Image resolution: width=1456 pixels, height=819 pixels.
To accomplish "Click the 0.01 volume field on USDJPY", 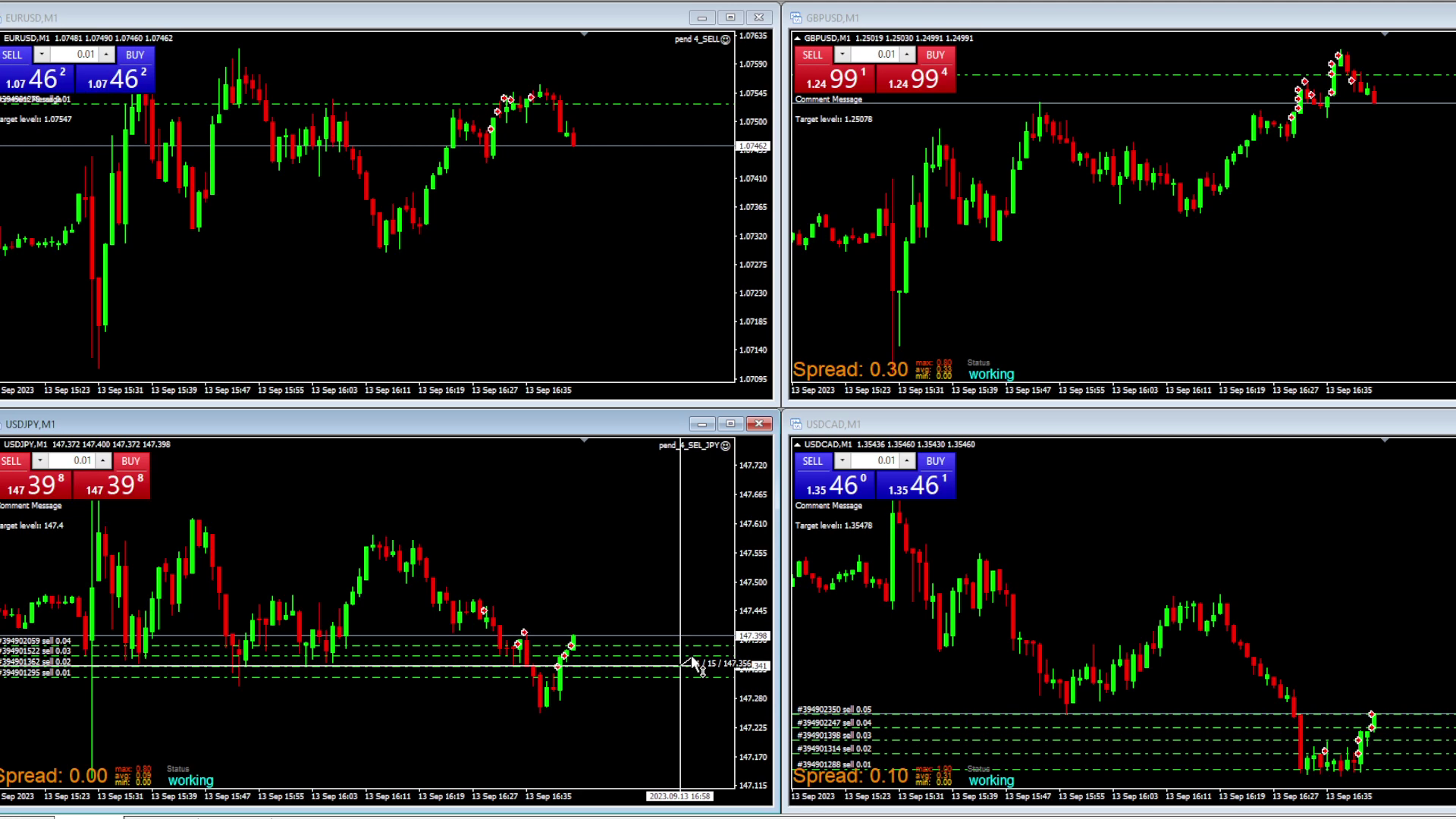I will (x=71, y=461).
